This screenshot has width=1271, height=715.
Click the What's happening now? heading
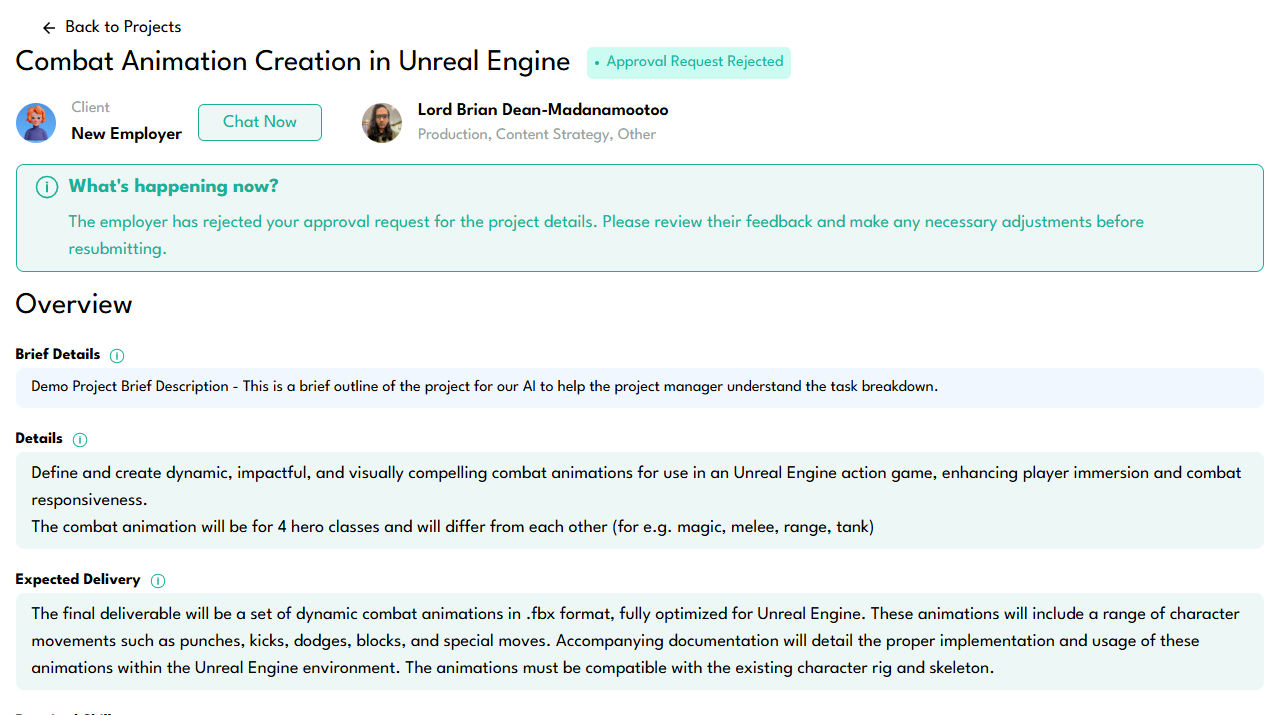(174, 186)
